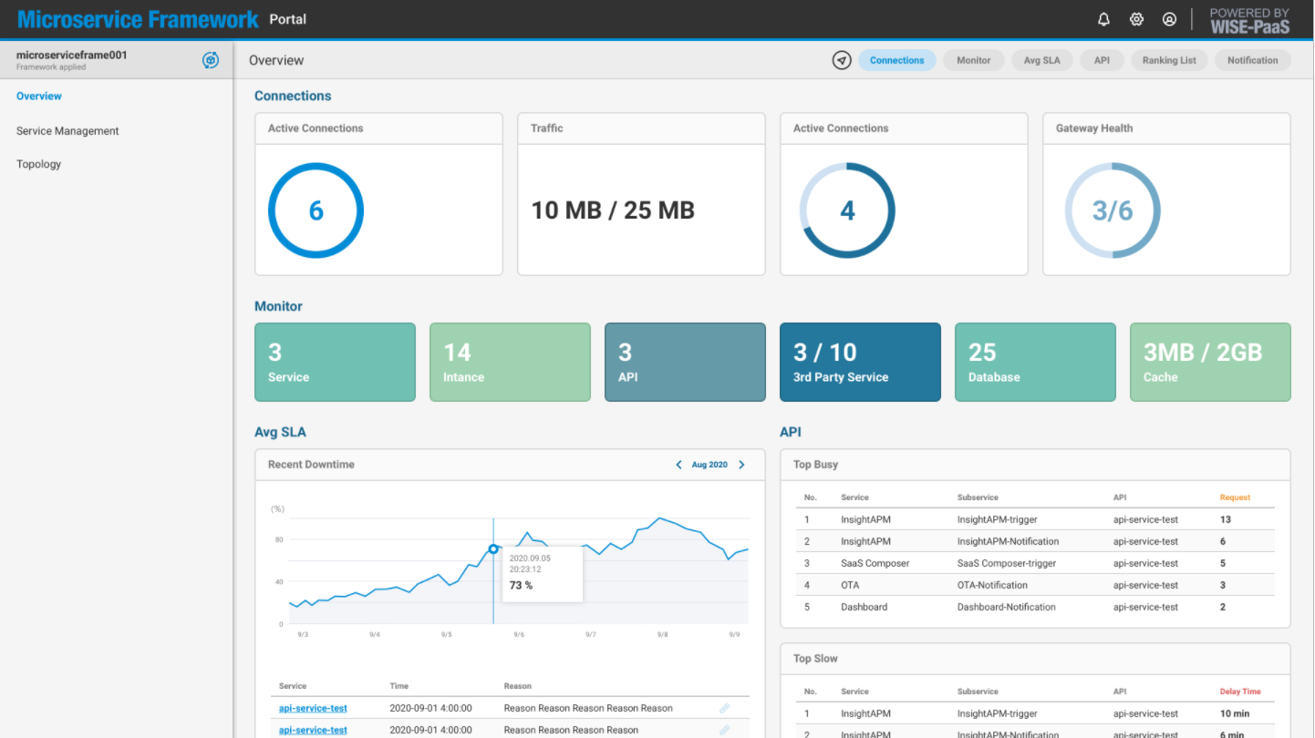Go to next month in Recent Downtime
This screenshot has width=1315, height=738.
[741, 465]
